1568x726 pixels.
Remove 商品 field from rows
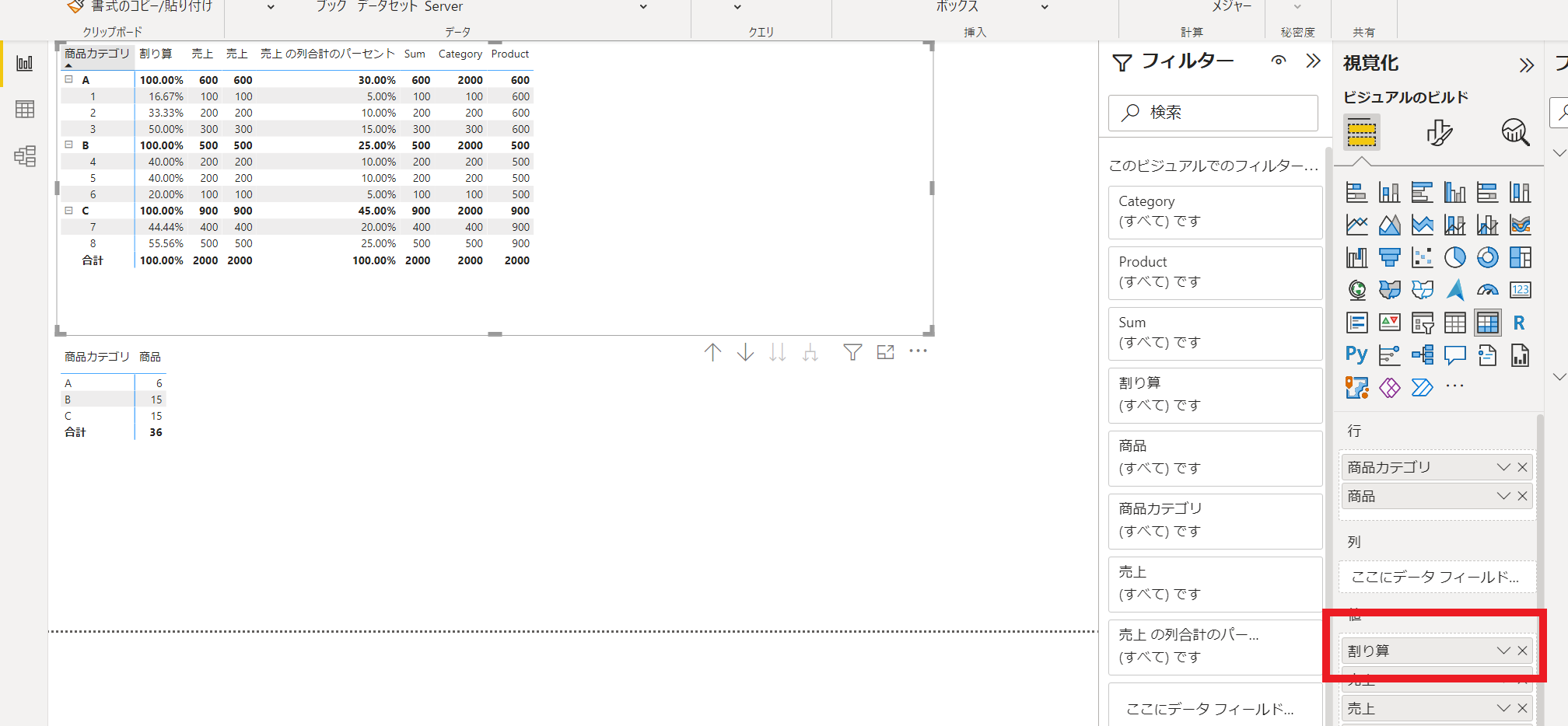(1522, 496)
